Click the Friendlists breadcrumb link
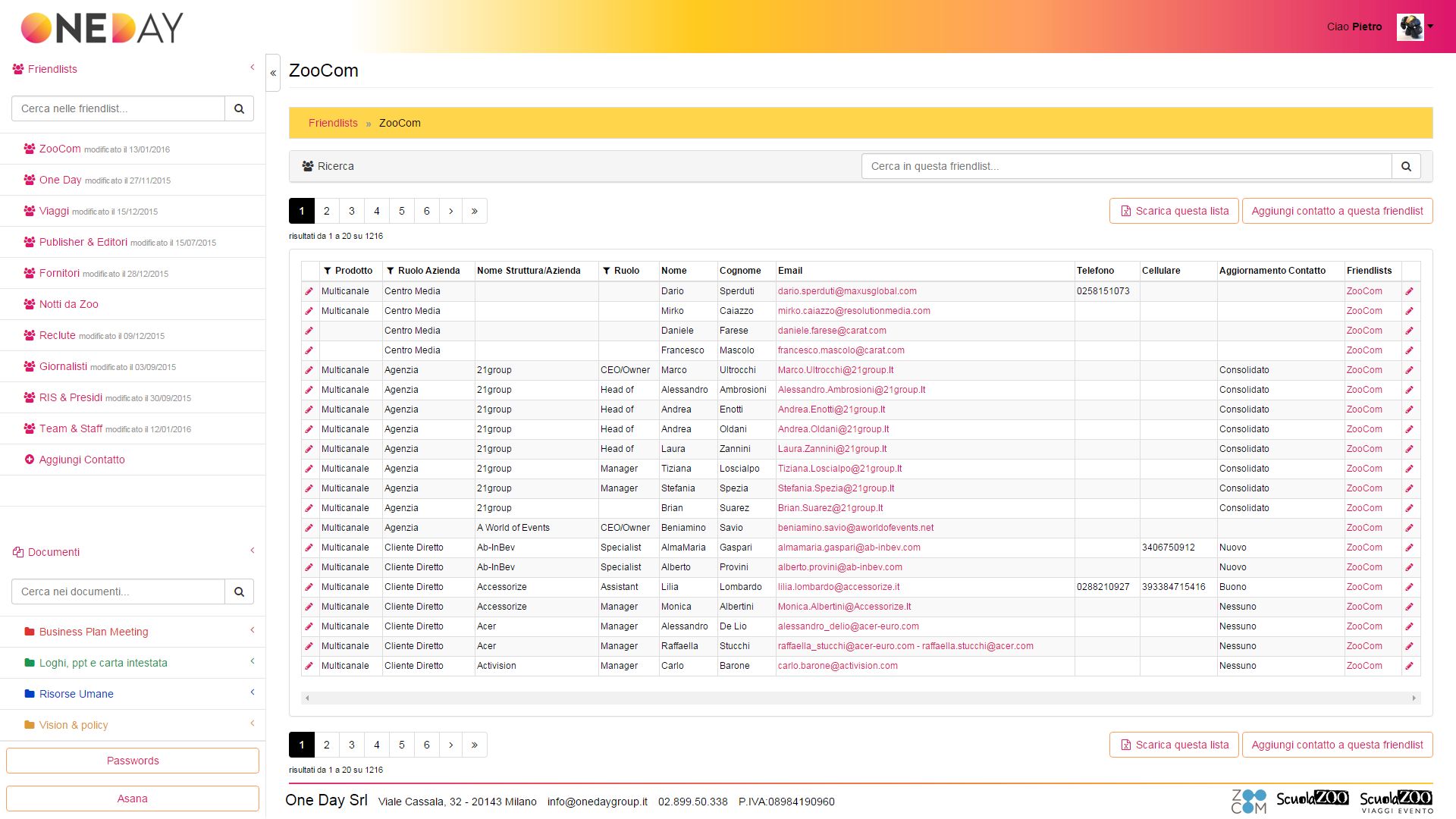 333,123
